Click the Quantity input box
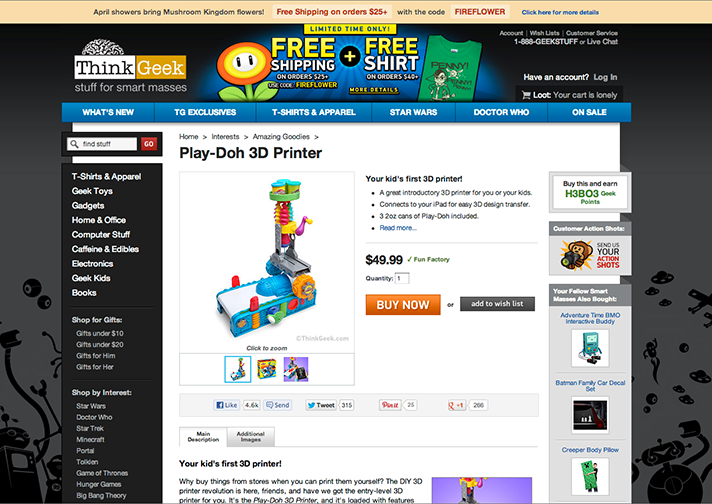 click(402, 278)
